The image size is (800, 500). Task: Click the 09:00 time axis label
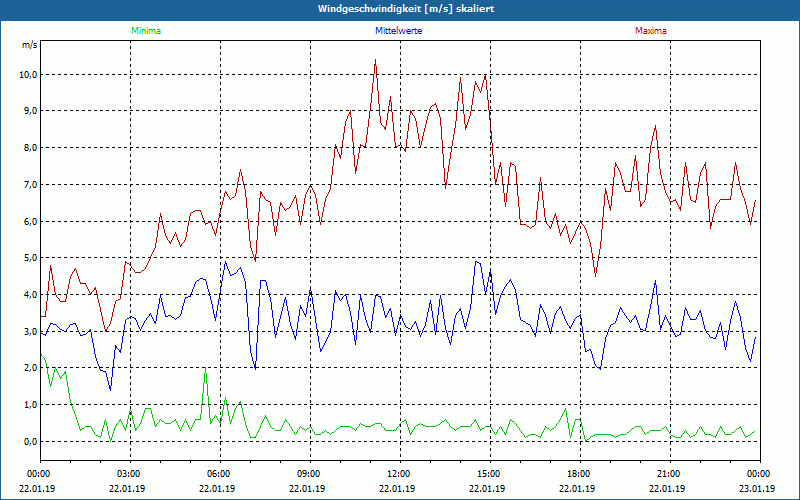pyautogui.click(x=310, y=474)
